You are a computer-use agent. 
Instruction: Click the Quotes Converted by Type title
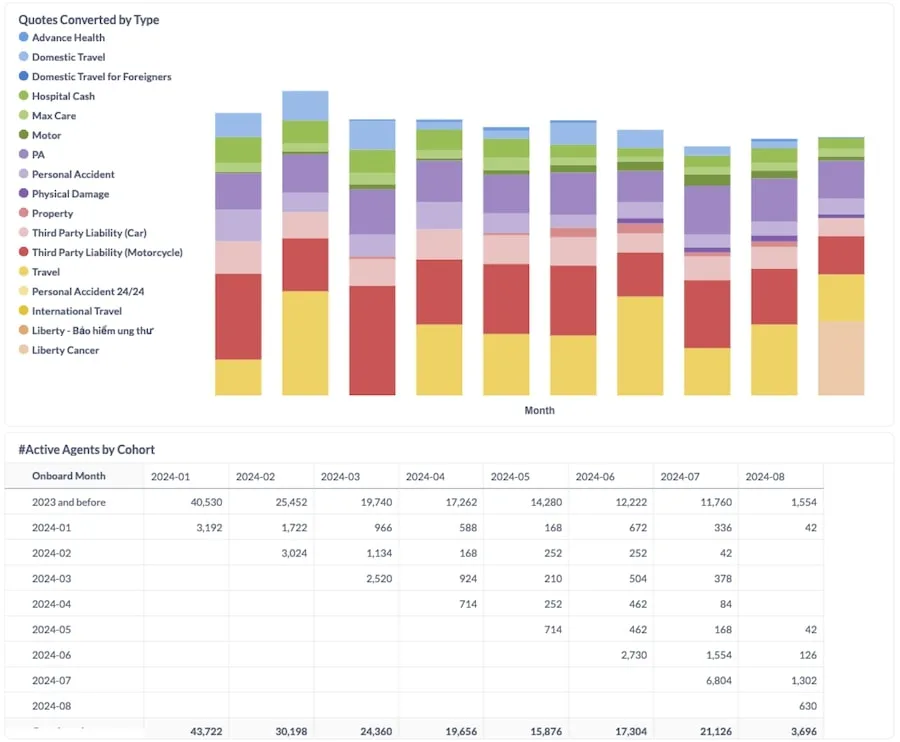(89, 20)
